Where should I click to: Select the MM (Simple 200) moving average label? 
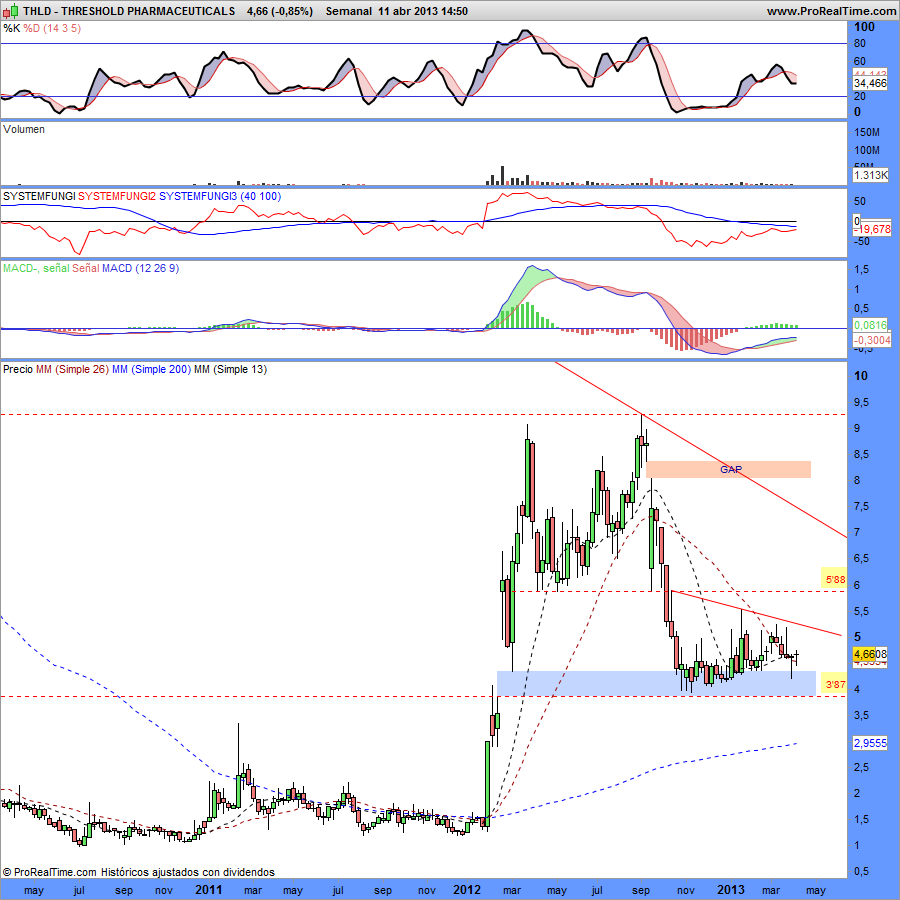tap(152, 369)
